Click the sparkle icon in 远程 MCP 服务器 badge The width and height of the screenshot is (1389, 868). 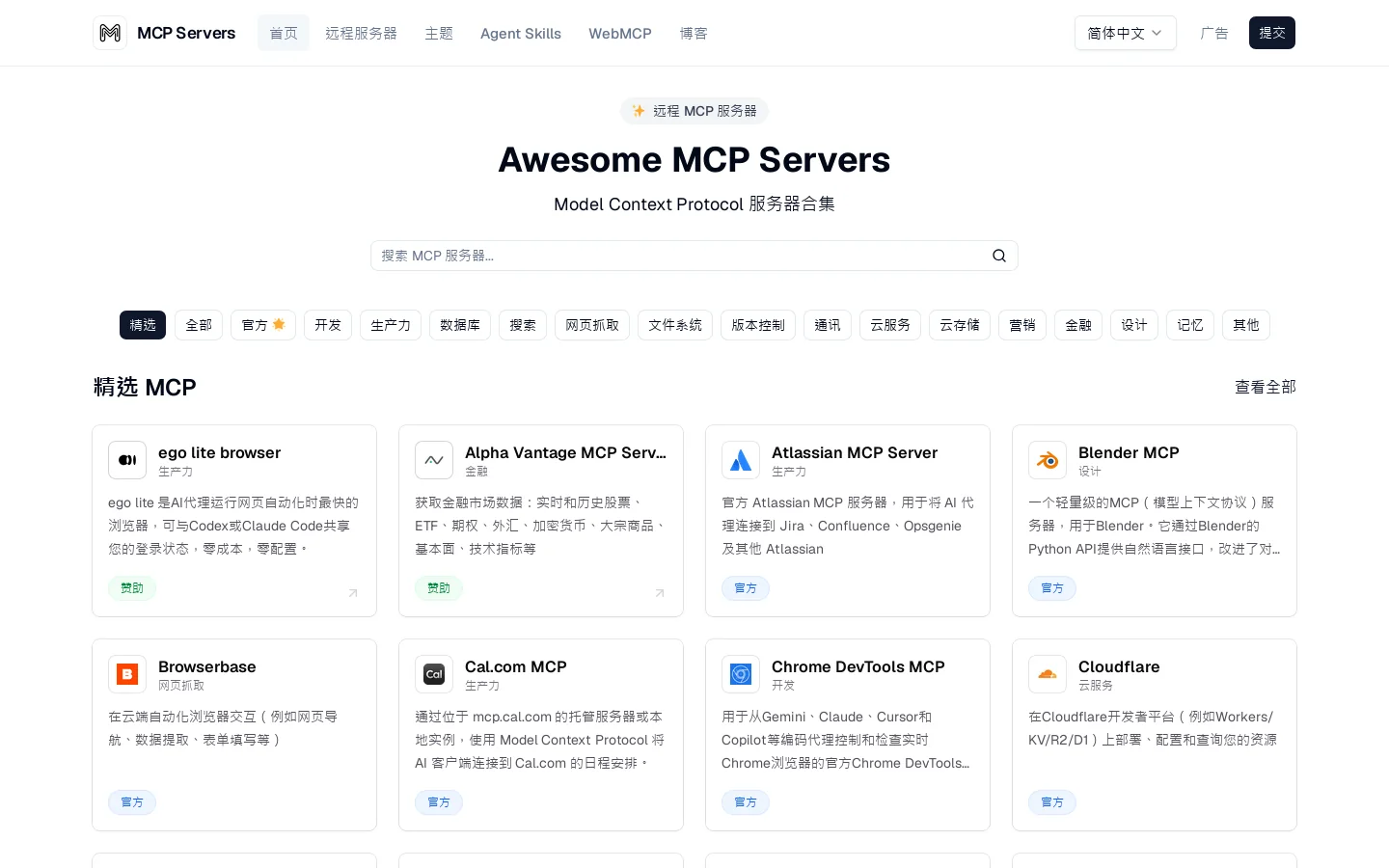click(639, 111)
